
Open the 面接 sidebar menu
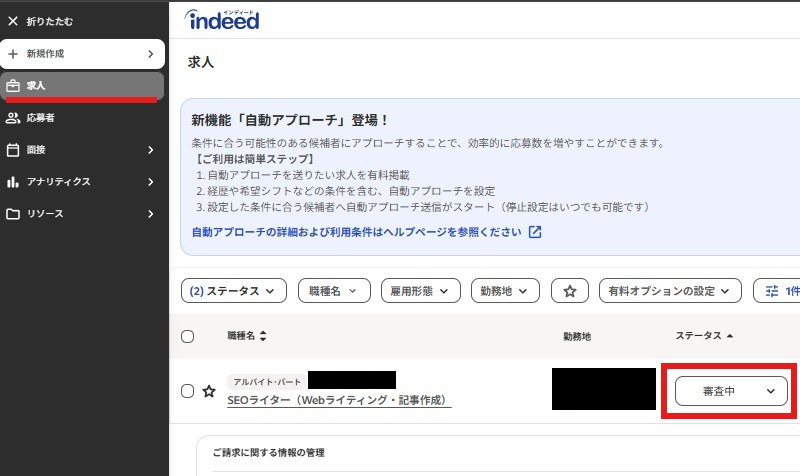point(80,150)
